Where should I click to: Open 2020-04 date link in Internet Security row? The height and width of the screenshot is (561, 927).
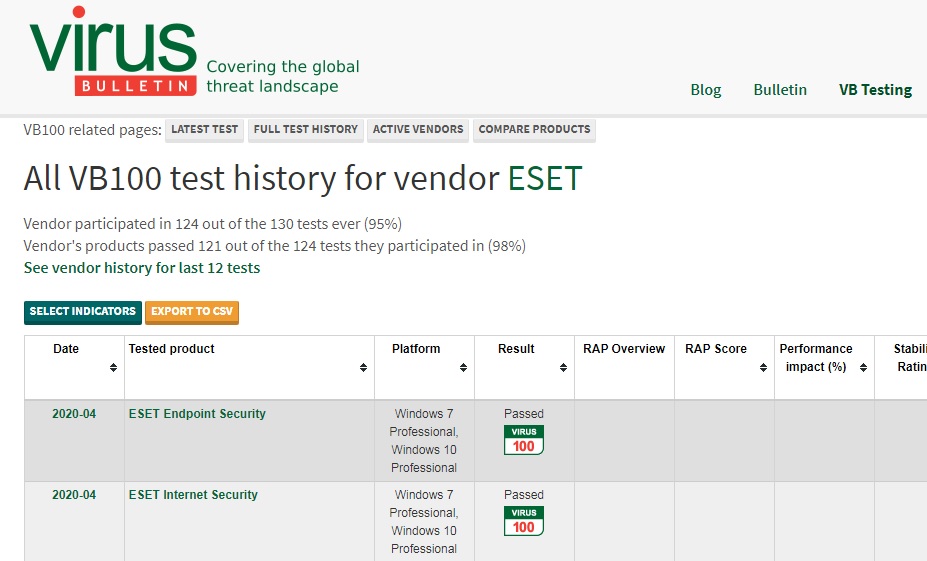[74, 495]
